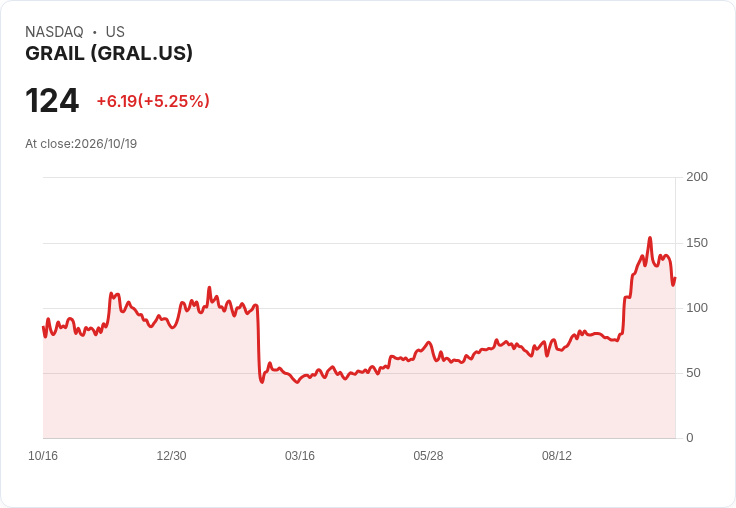Click the NASDAQ exchange label
The width and height of the screenshot is (736, 508).
(54, 31)
